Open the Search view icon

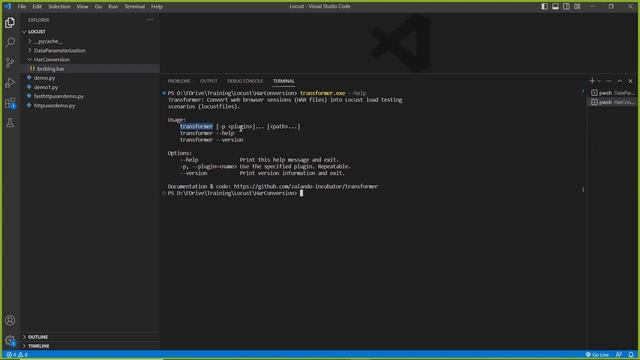coord(10,42)
